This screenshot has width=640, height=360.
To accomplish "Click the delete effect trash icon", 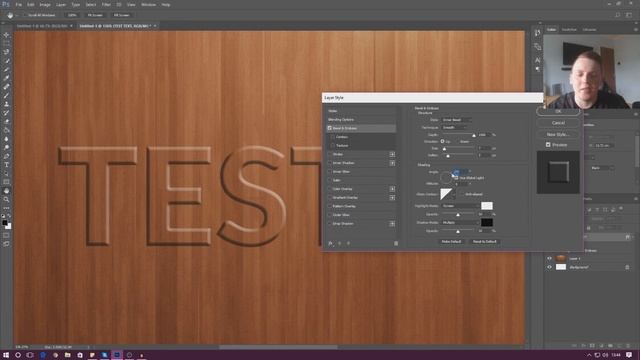I will (x=396, y=243).
